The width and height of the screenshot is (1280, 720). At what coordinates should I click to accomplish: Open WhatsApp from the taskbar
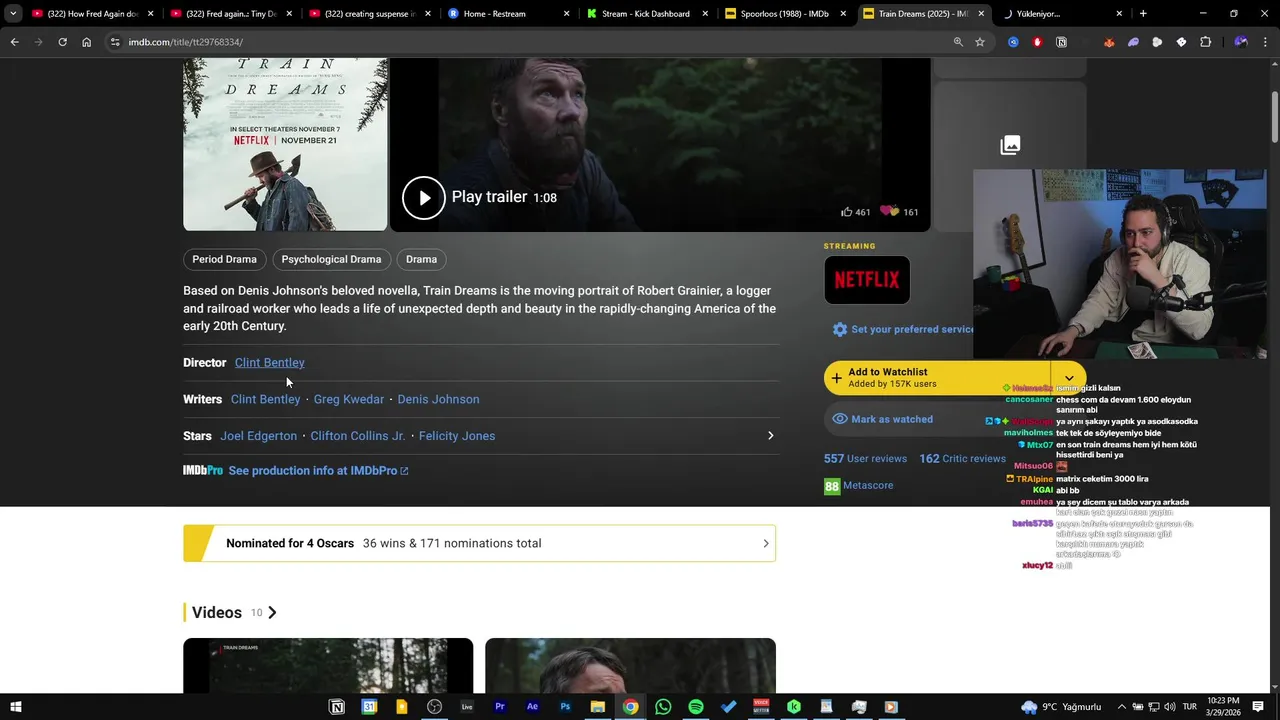[x=663, y=707]
